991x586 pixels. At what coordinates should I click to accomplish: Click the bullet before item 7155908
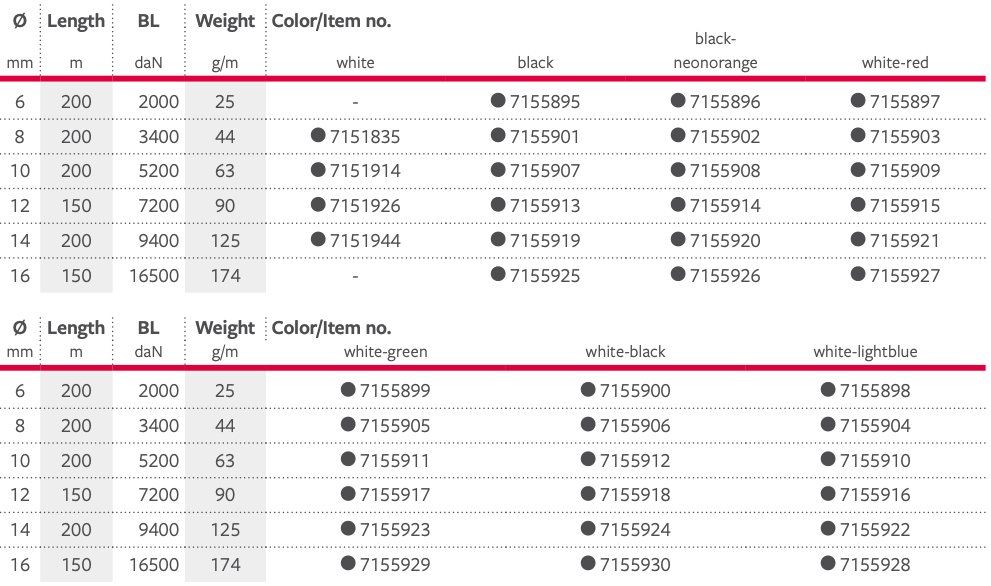click(678, 169)
